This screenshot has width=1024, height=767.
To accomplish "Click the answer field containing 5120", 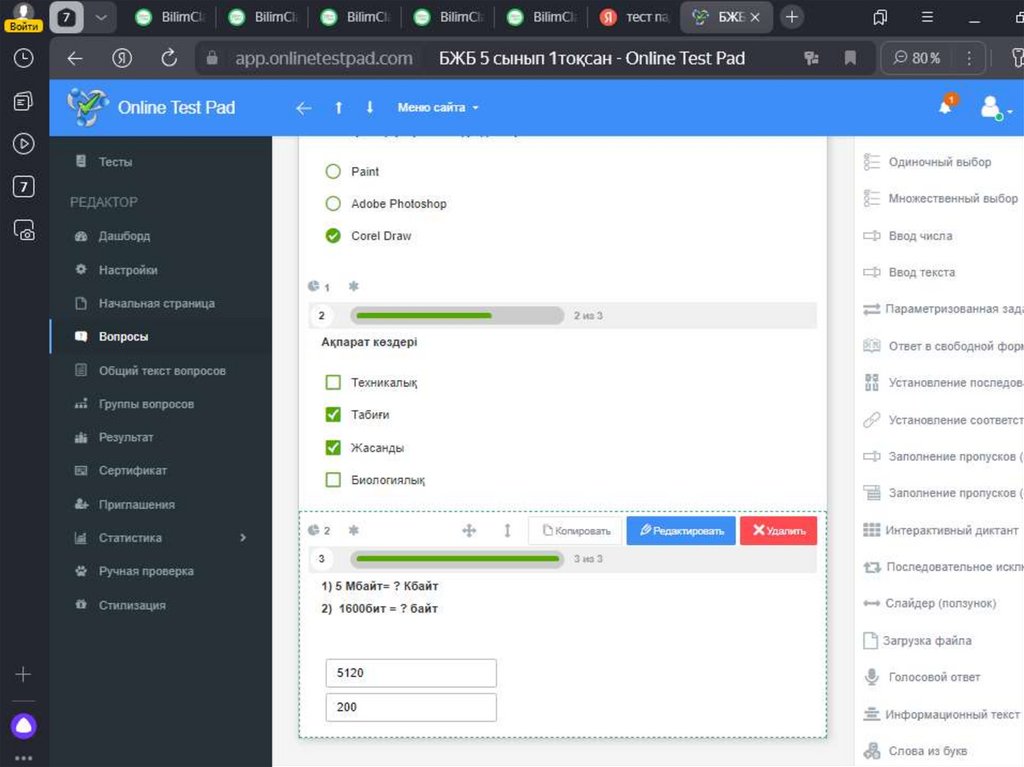I will pos(411,673).
